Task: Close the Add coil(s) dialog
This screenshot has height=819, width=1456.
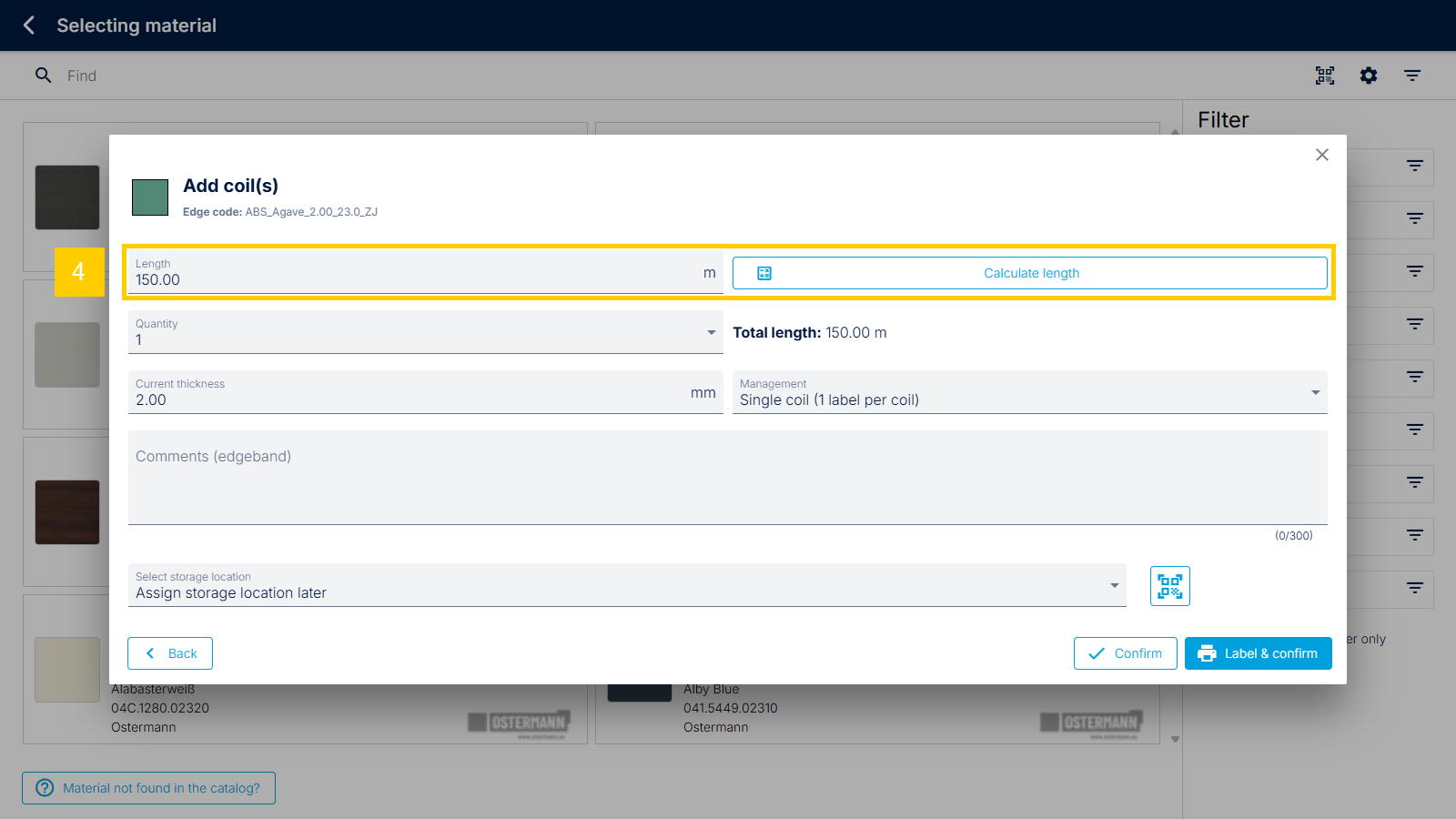Action: 1322,155
